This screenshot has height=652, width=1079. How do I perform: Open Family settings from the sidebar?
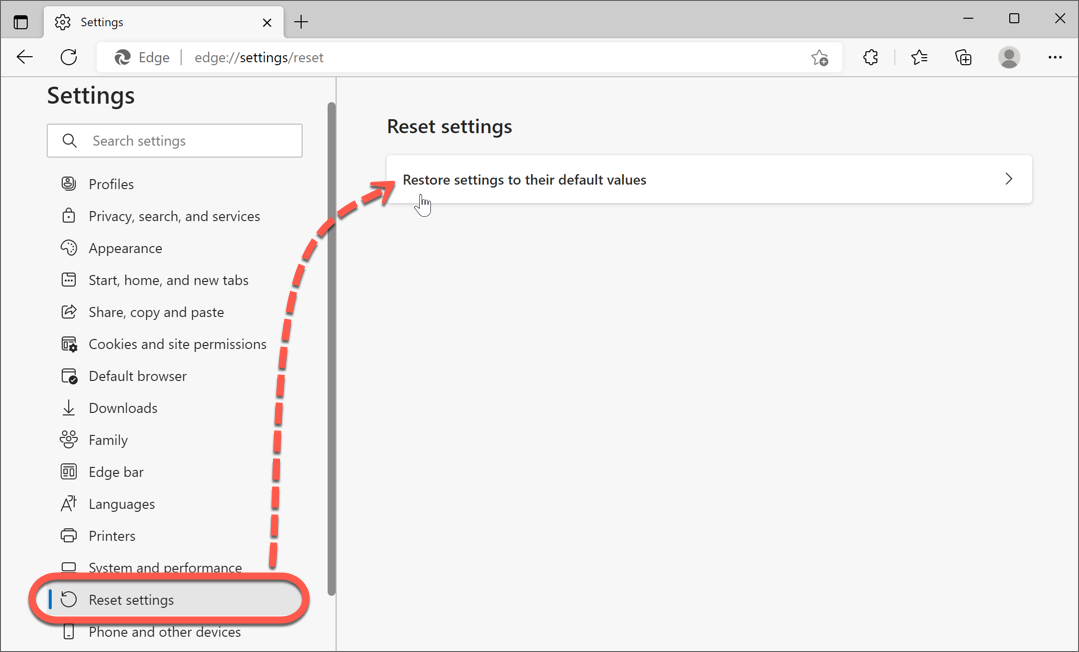point(107,440)
